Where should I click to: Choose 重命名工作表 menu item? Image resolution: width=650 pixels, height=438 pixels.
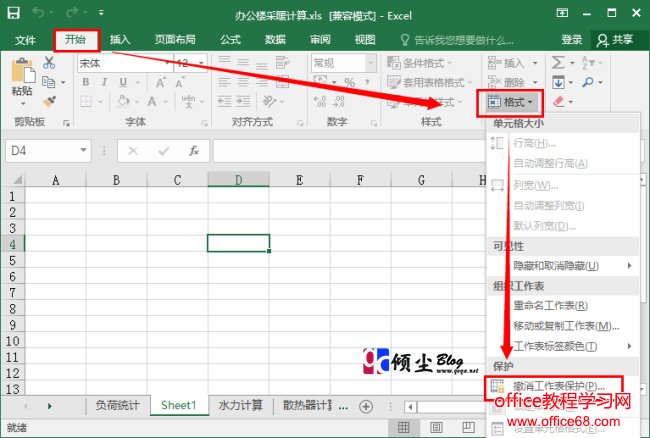click(x=563, y=306)
